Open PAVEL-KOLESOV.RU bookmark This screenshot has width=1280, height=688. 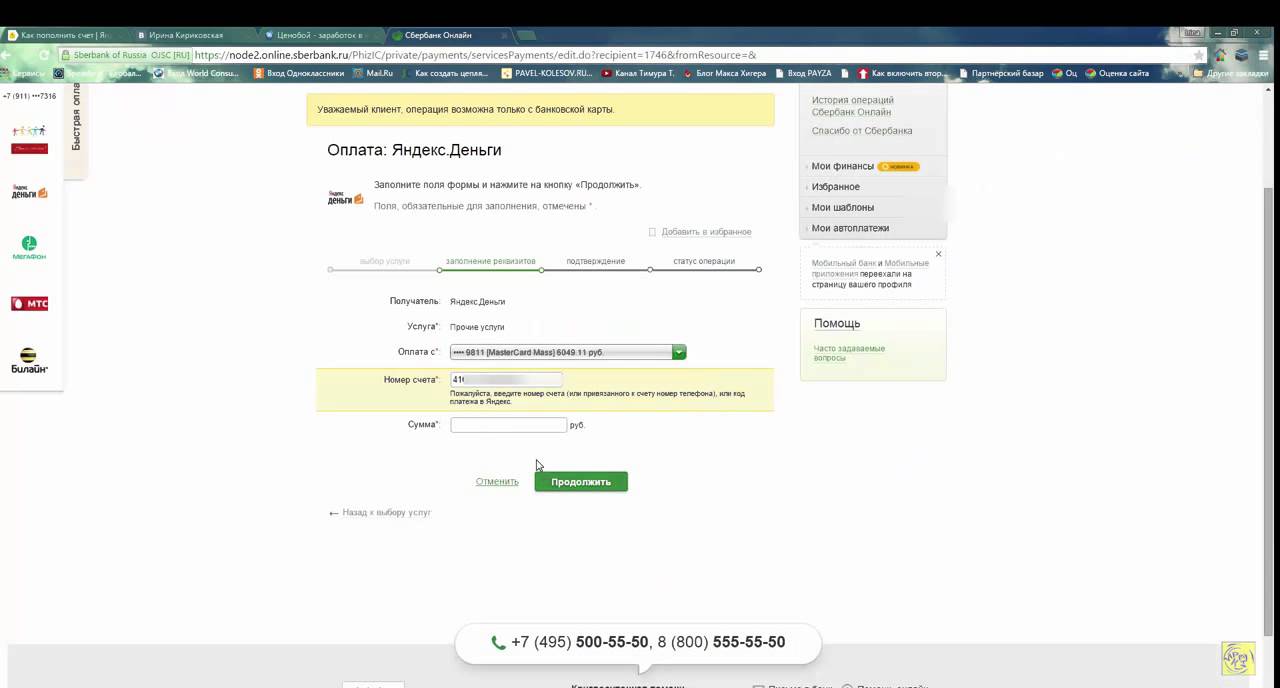pos(547,73)
